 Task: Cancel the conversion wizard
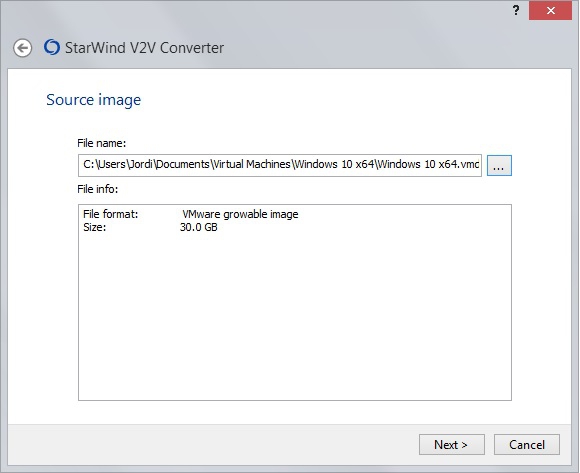pos(527,445)
